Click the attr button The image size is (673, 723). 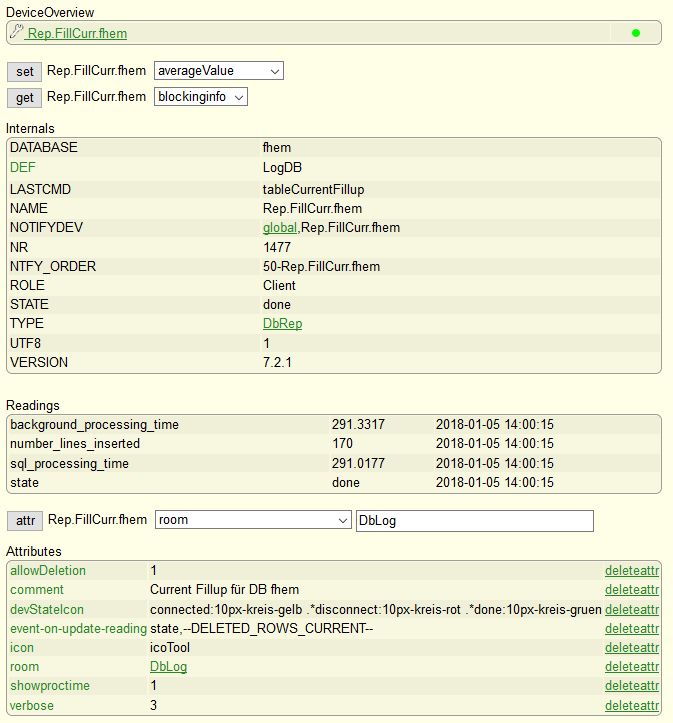[x=25, y=521]
